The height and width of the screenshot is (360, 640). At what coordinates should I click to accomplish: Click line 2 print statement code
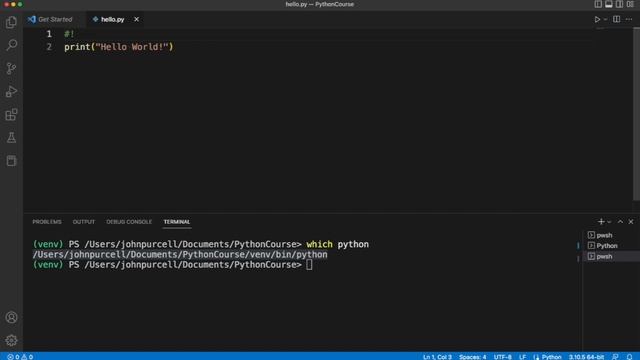click(x=118, y=47)
